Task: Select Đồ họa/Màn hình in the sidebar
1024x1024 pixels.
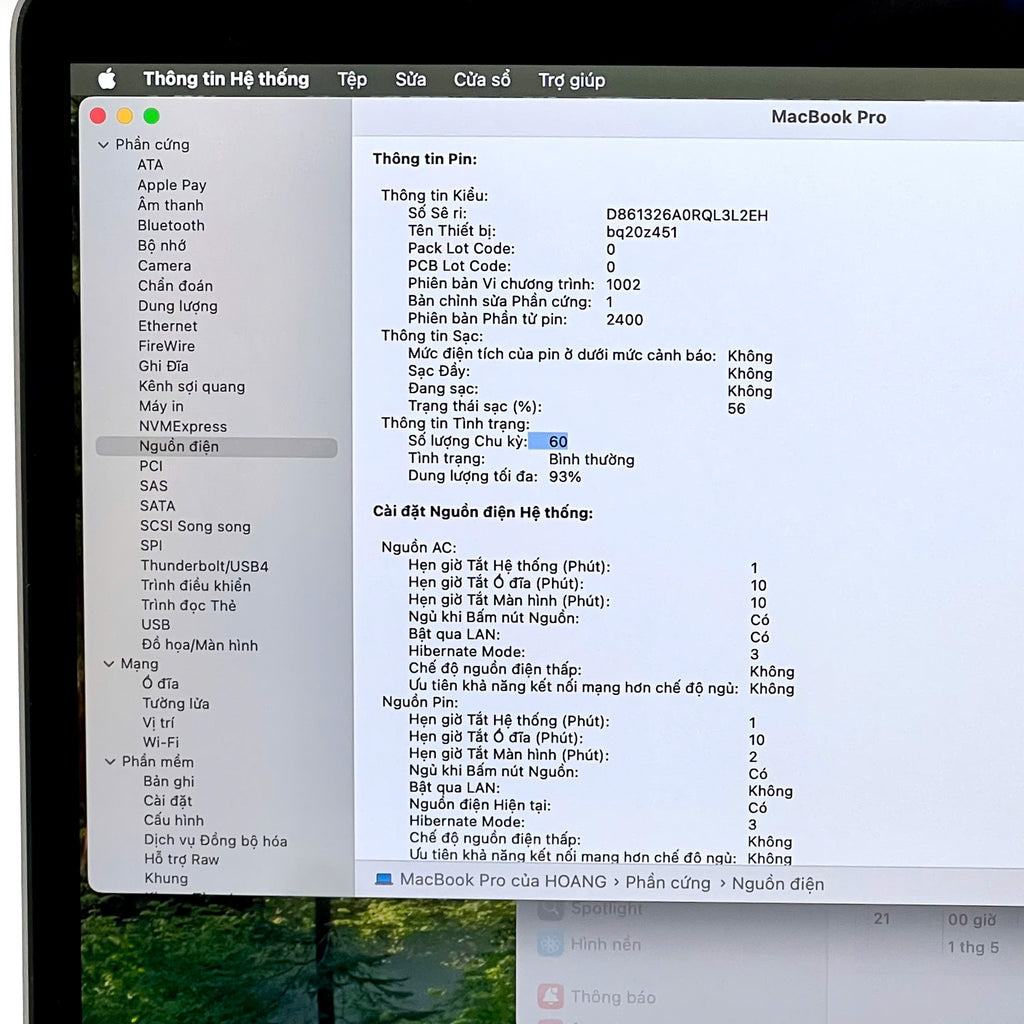Action: pos(200,645)
